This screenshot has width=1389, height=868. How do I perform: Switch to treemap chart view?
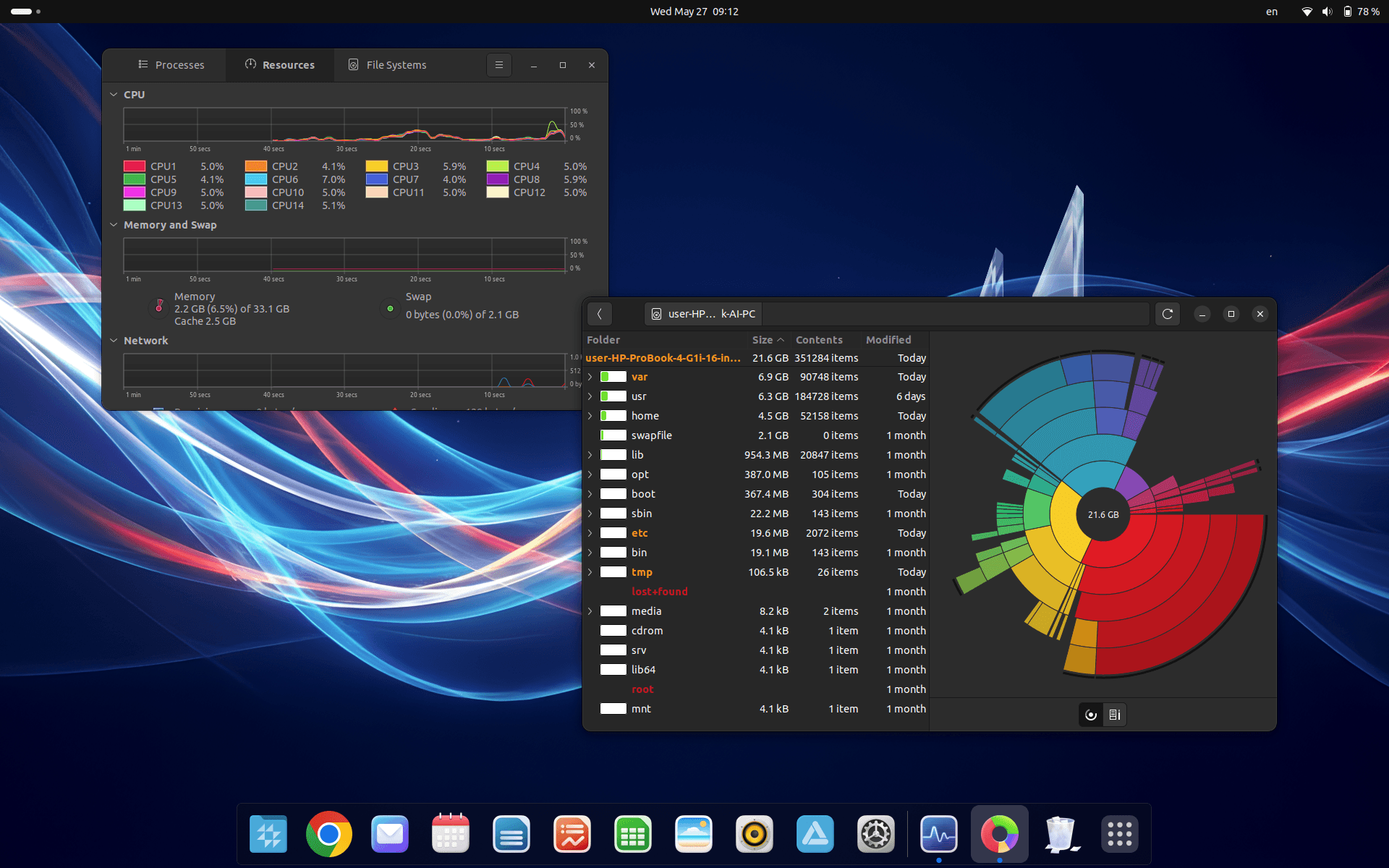(x=1115, y=715)
